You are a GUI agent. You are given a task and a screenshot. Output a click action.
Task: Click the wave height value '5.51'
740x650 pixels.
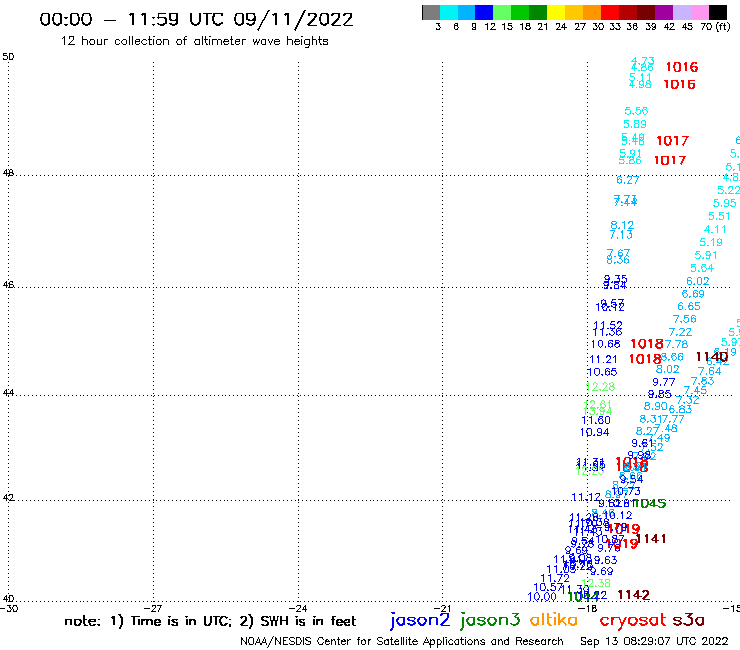coord(719,216)
